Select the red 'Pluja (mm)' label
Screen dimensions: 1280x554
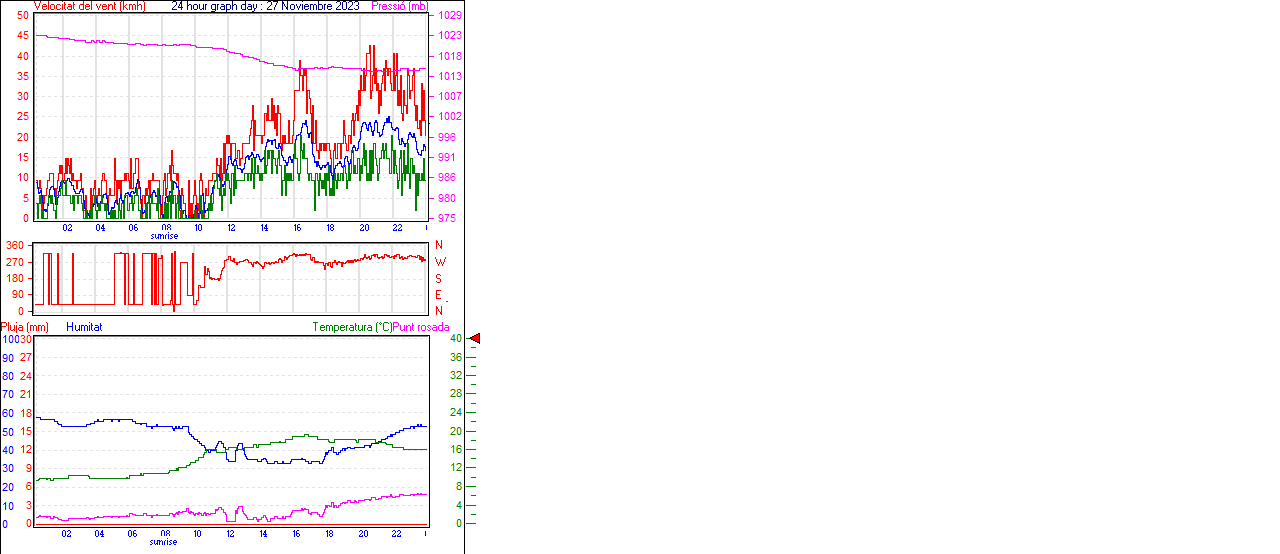(x=25, y=327)
